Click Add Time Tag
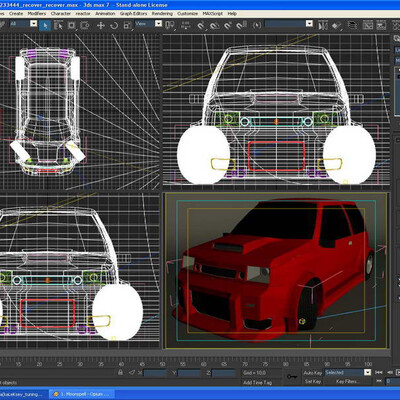The width and height of the screenshot is (400, 400). [257, 383]
